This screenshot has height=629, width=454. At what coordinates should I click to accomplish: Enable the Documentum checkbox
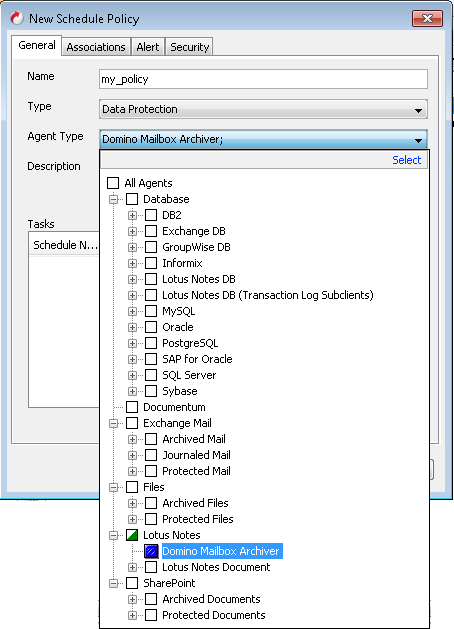coord(132,407)
